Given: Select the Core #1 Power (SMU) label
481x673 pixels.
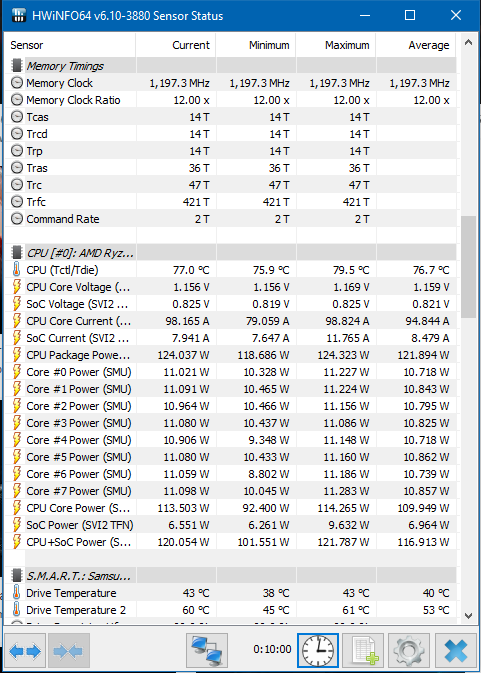Looking at the screenshot, I should 79,389.
